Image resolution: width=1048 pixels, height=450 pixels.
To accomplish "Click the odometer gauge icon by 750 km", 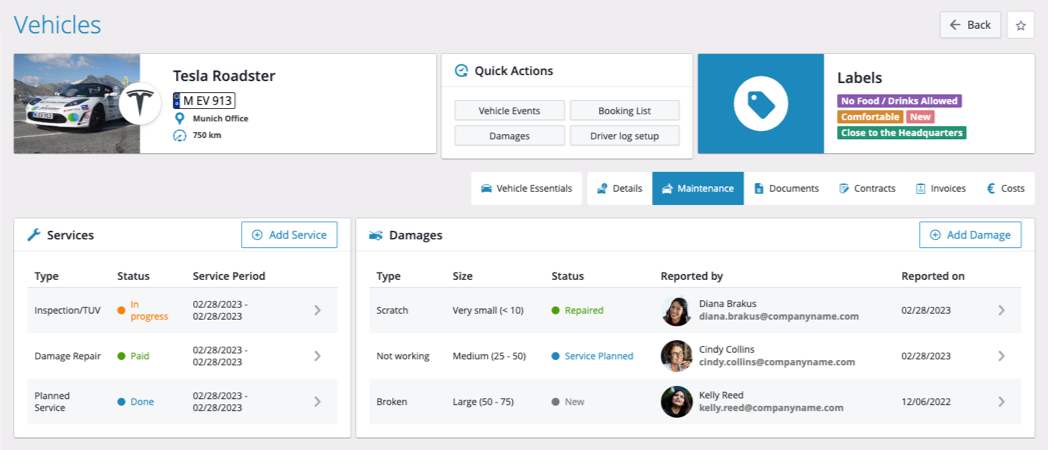I will tap(178, 135).
